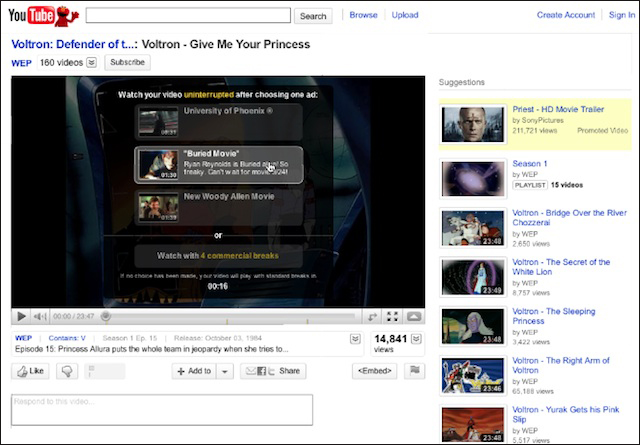Dislike the video with thumbs down
The width and height of the screenshot is (640, 445).
(67, 371)
